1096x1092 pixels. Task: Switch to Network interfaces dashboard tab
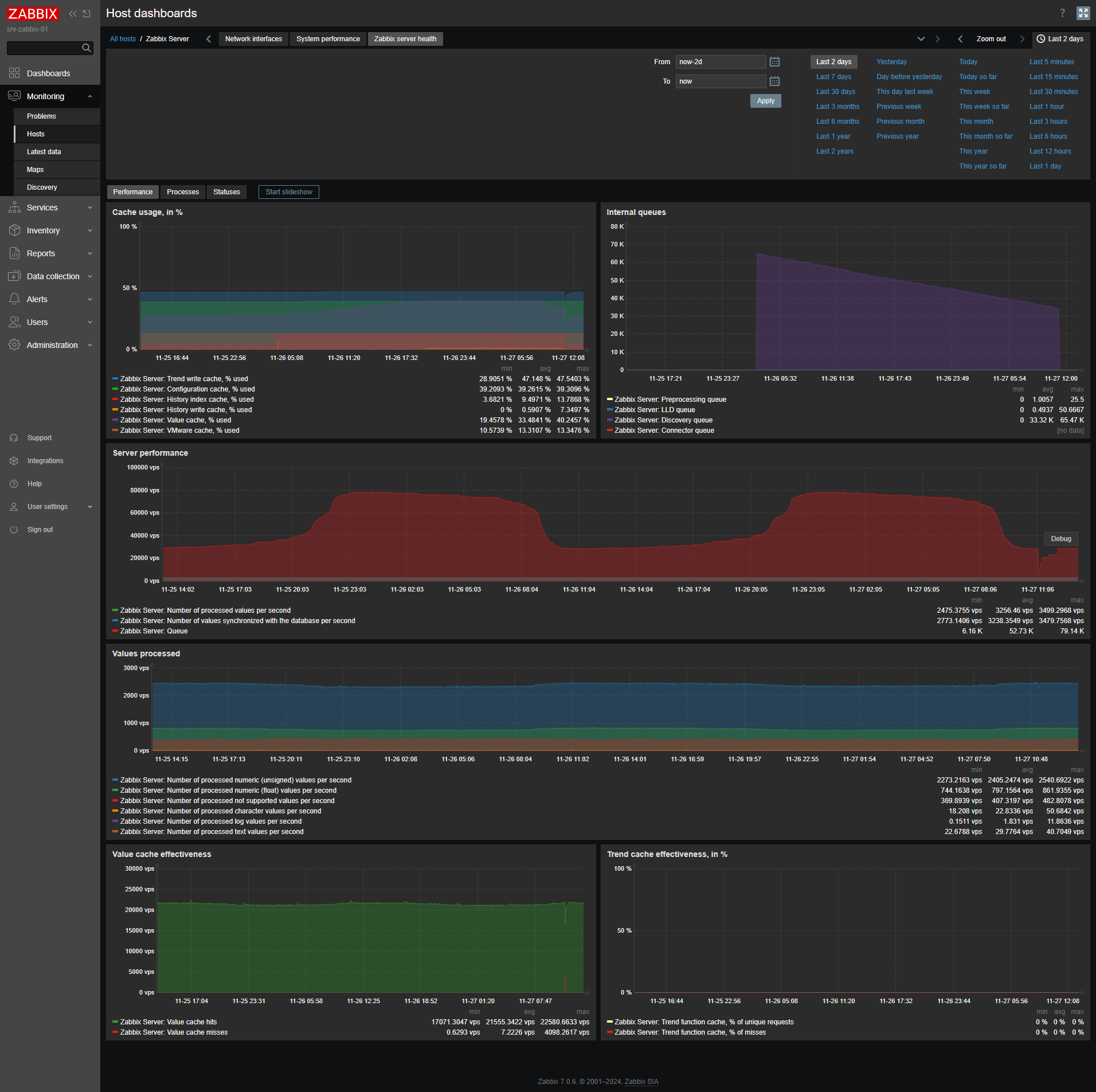(253, 39)
